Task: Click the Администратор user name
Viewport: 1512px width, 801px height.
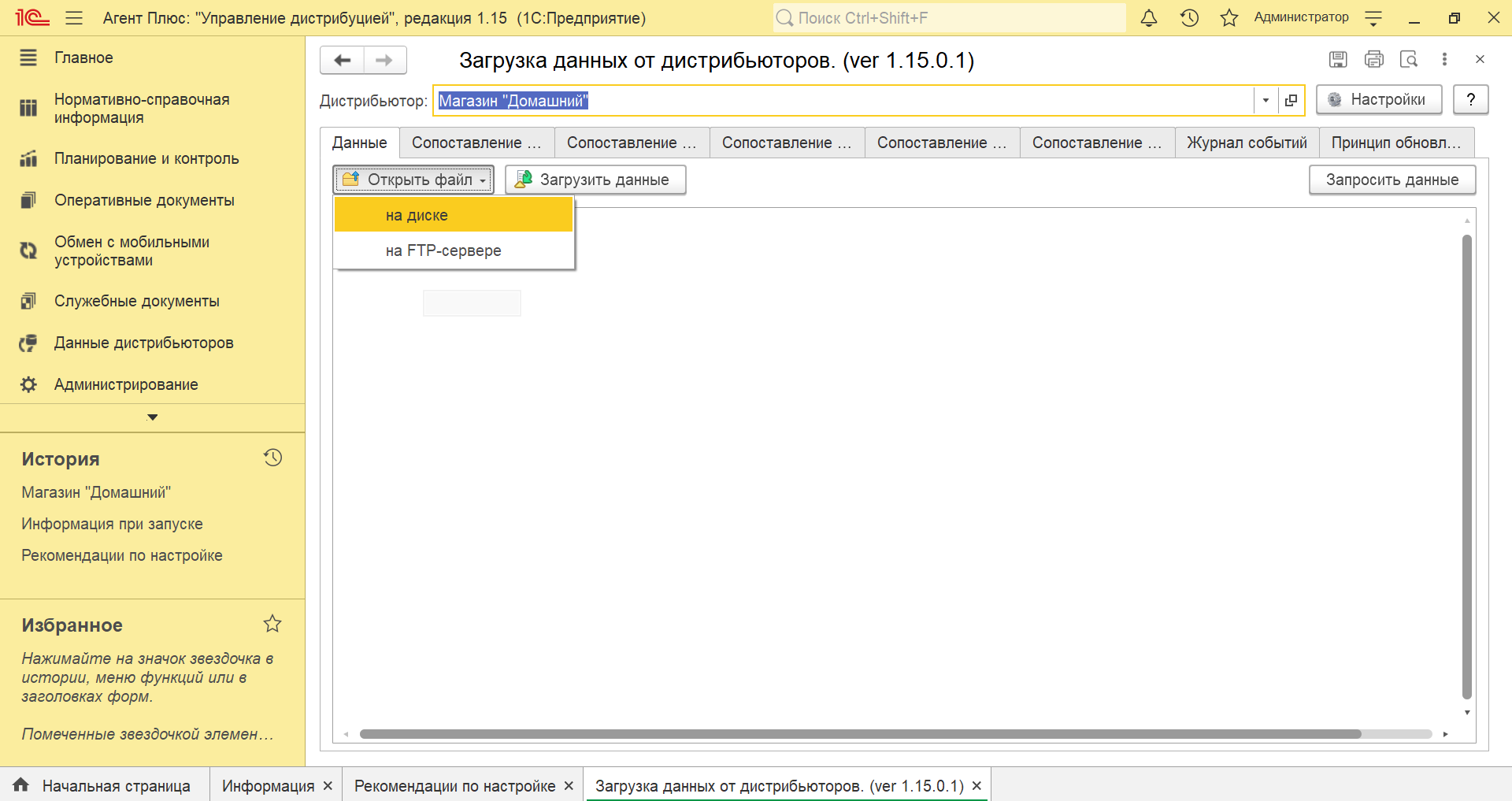Action: coord(1301,17)
